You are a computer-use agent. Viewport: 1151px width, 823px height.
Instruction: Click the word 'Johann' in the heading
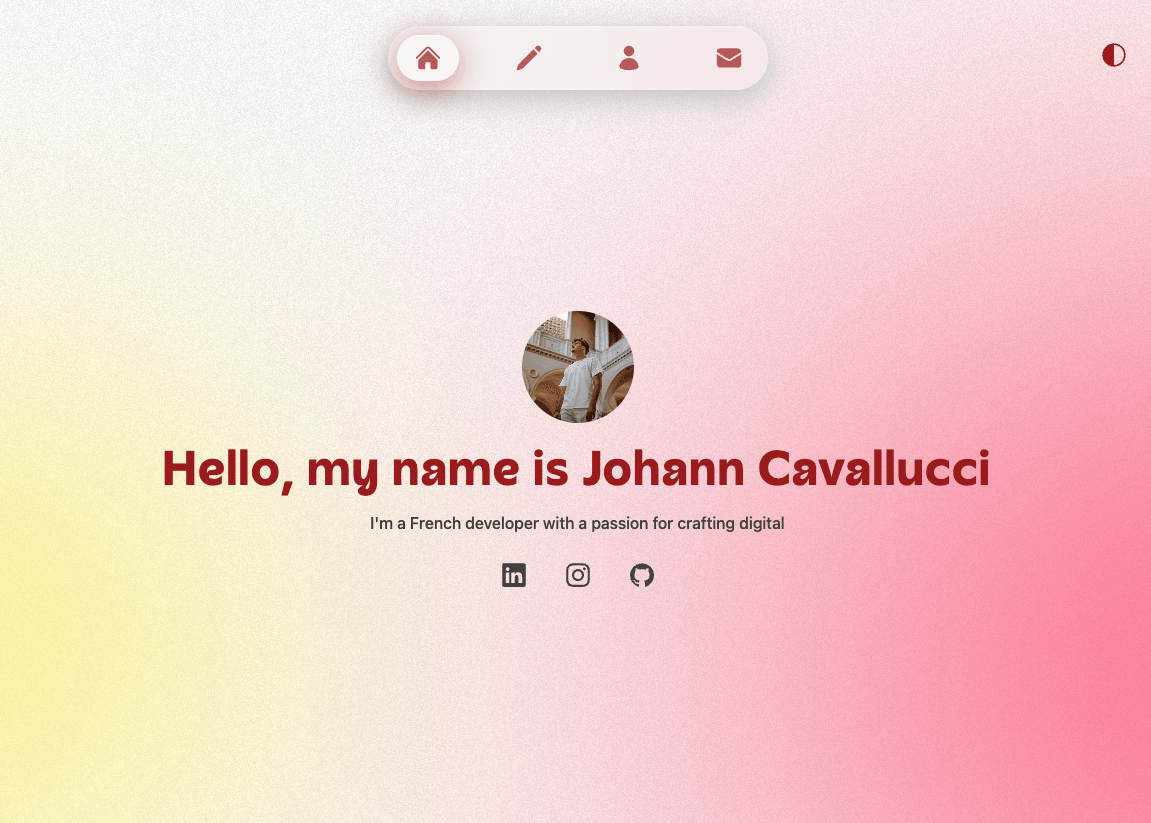(663, 468)
